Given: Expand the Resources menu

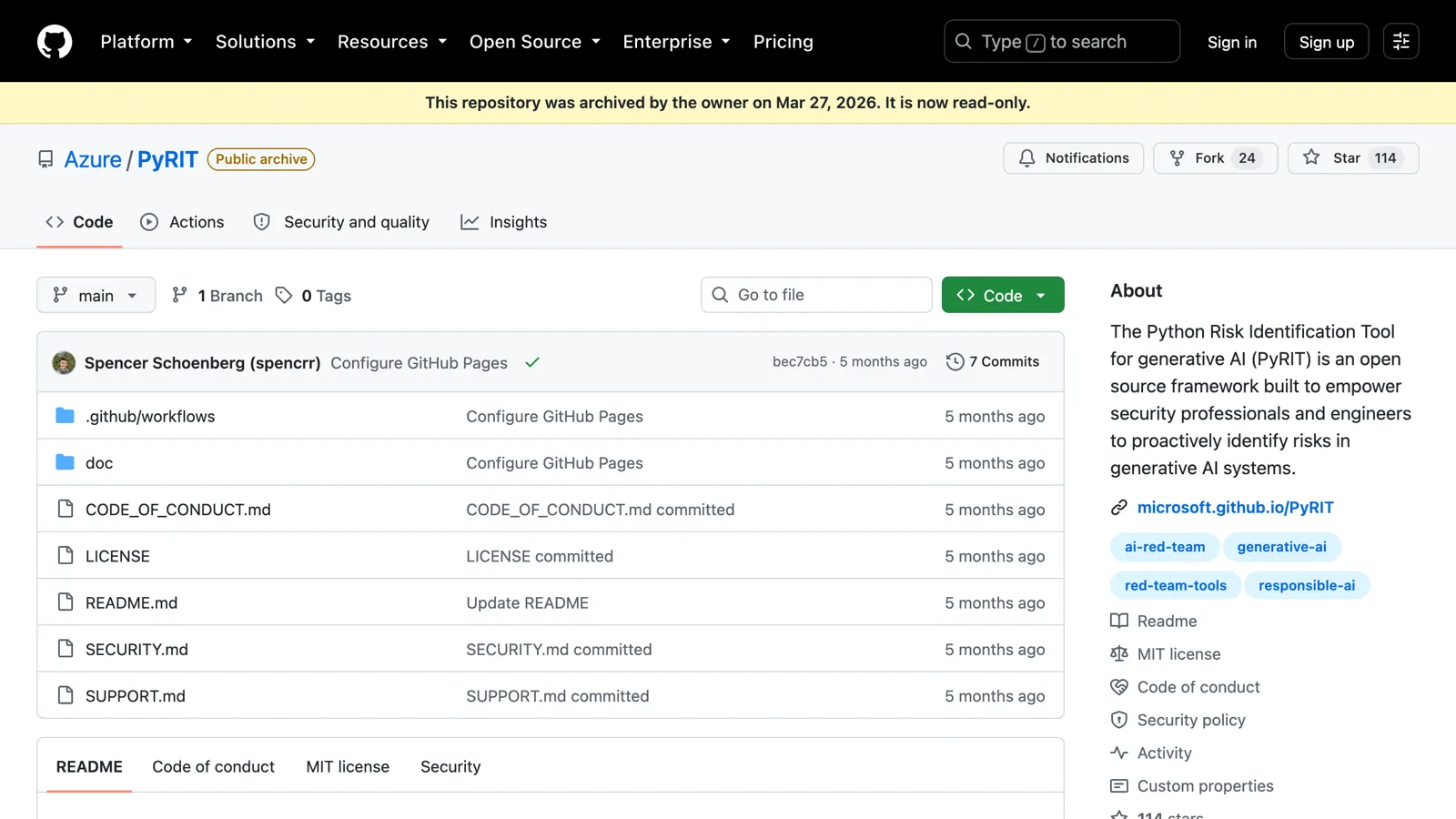Looking at the screenshot, I should 392,42.
